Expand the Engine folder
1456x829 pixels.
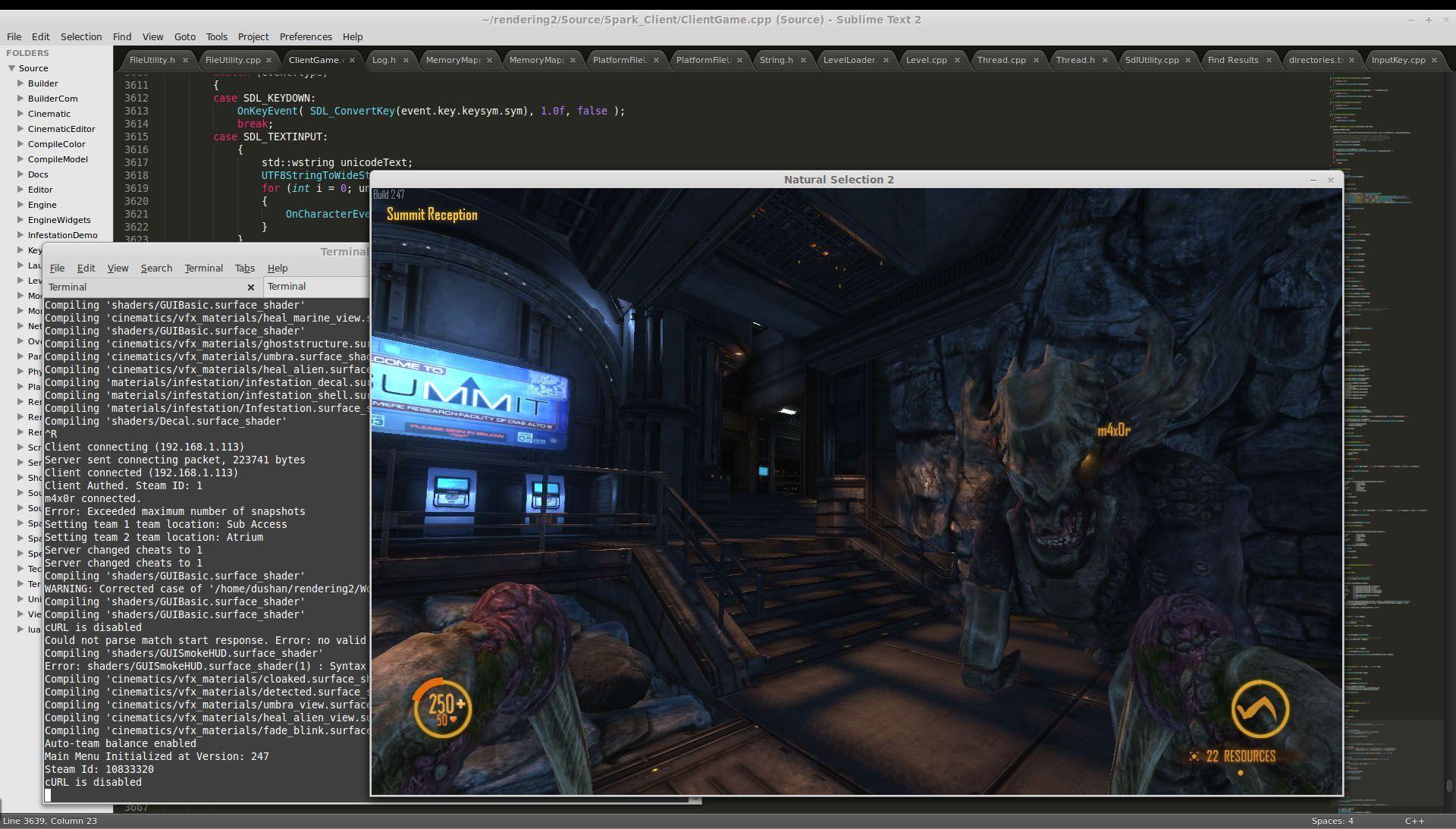(x=20, y=205)
